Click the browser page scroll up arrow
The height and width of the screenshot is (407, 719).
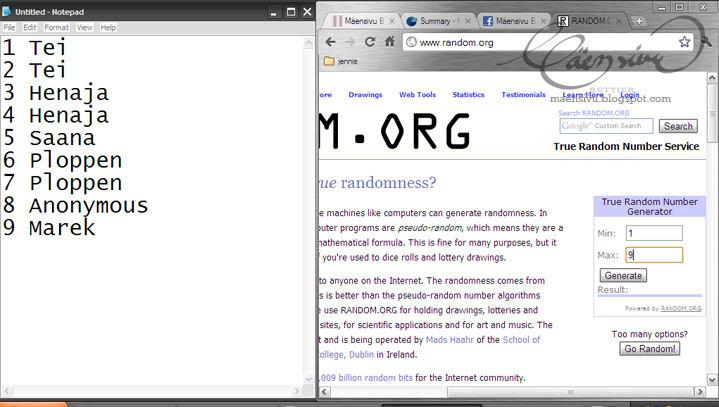tap(712, 77)
